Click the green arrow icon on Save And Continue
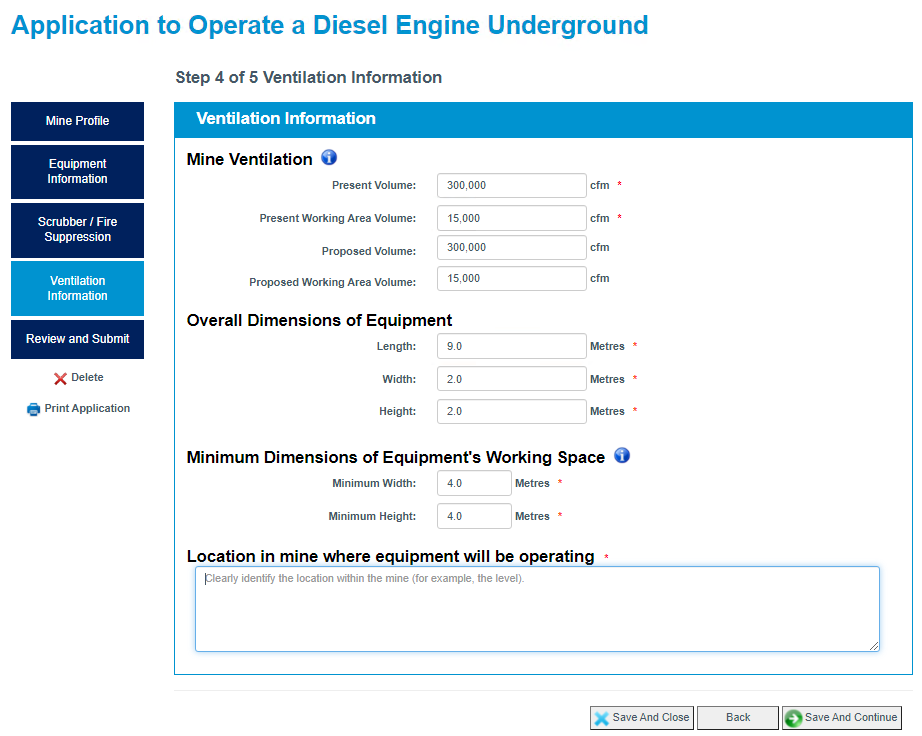The width and height of the screenshot is (922, 736). coord(793,717)
